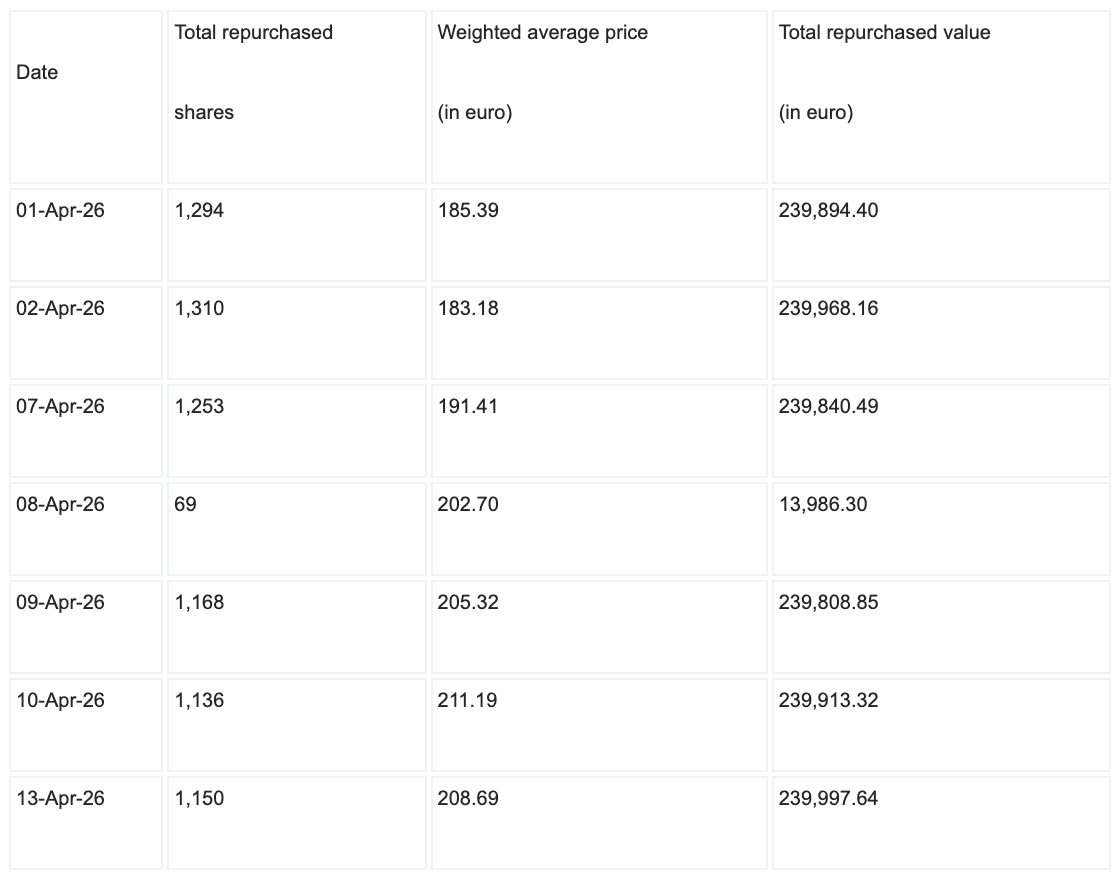Image resolution: width=1120 pixels, height=880 pixels.
Task: Click the 183.18 price cell
Action: [x=599, y=333]
